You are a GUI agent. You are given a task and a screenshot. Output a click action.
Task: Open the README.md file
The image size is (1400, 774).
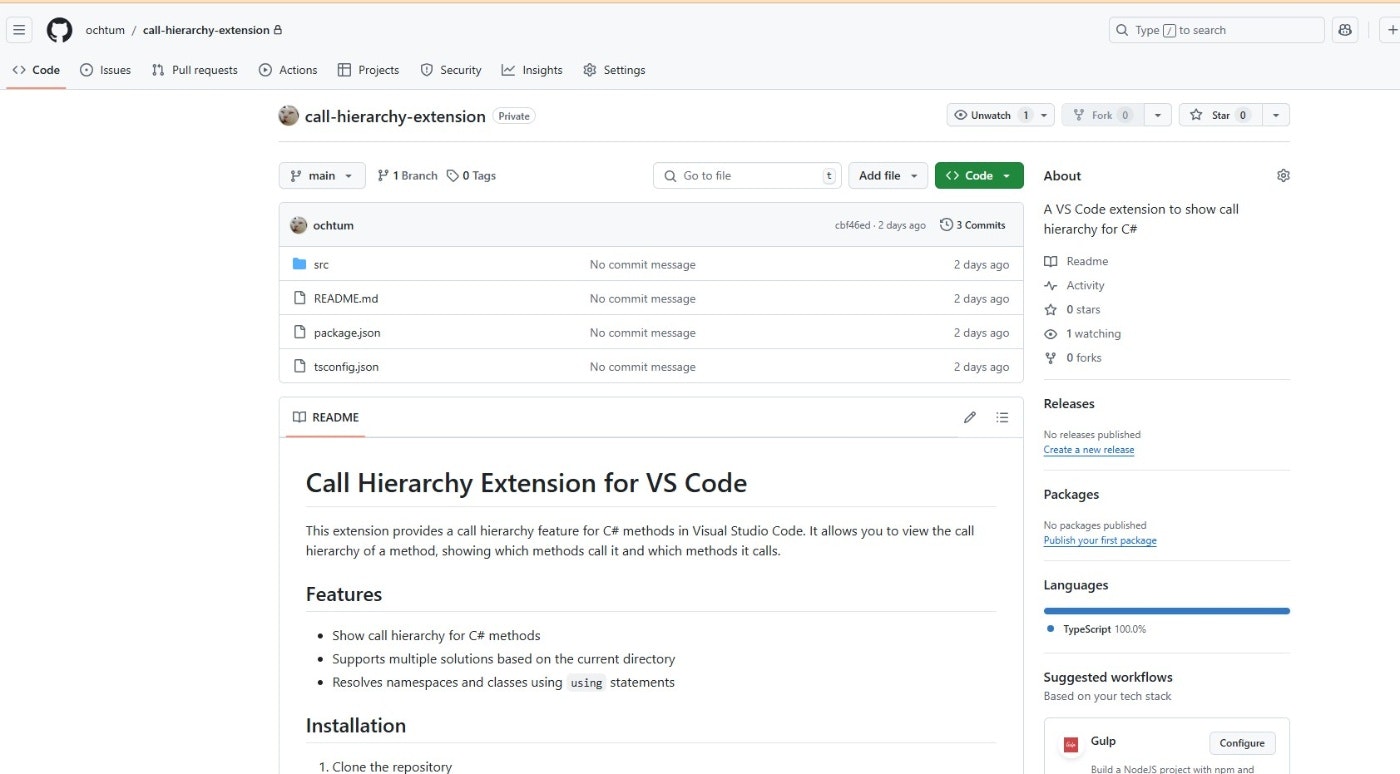pos(346,299)
